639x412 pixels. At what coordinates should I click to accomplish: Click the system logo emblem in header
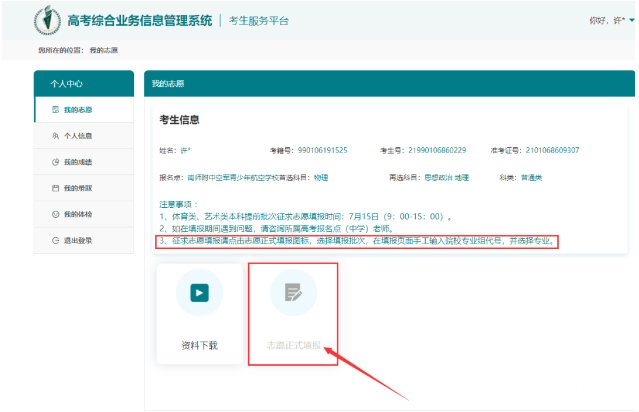(47, 20)
